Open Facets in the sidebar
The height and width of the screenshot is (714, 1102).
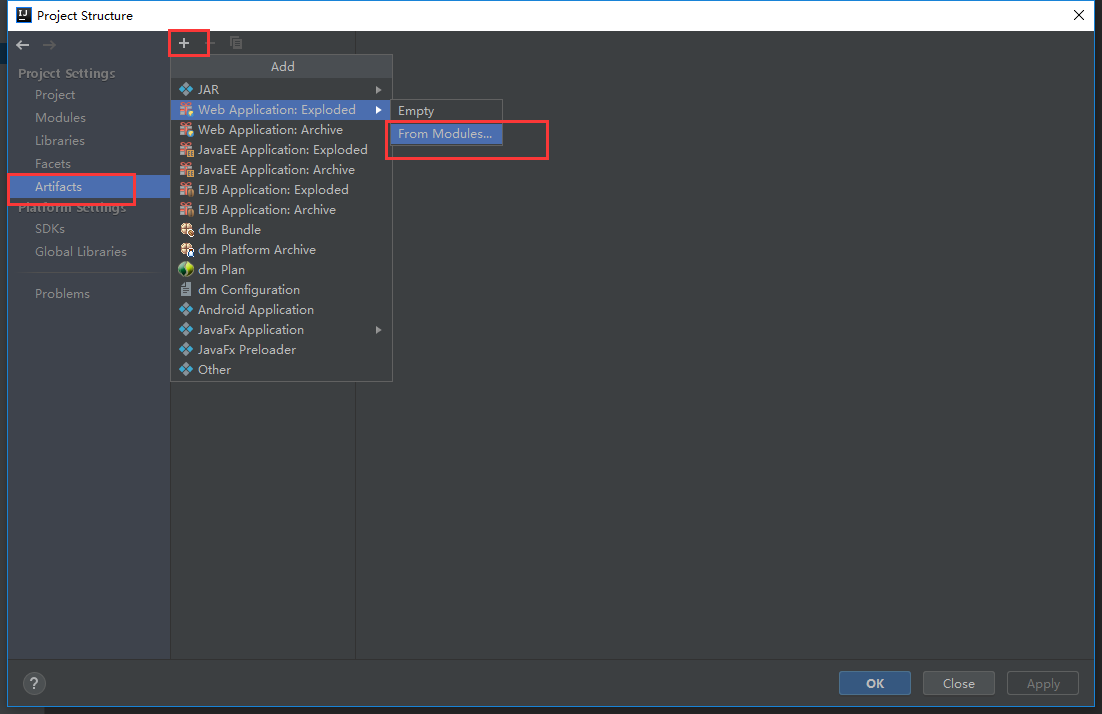(53, 164)
